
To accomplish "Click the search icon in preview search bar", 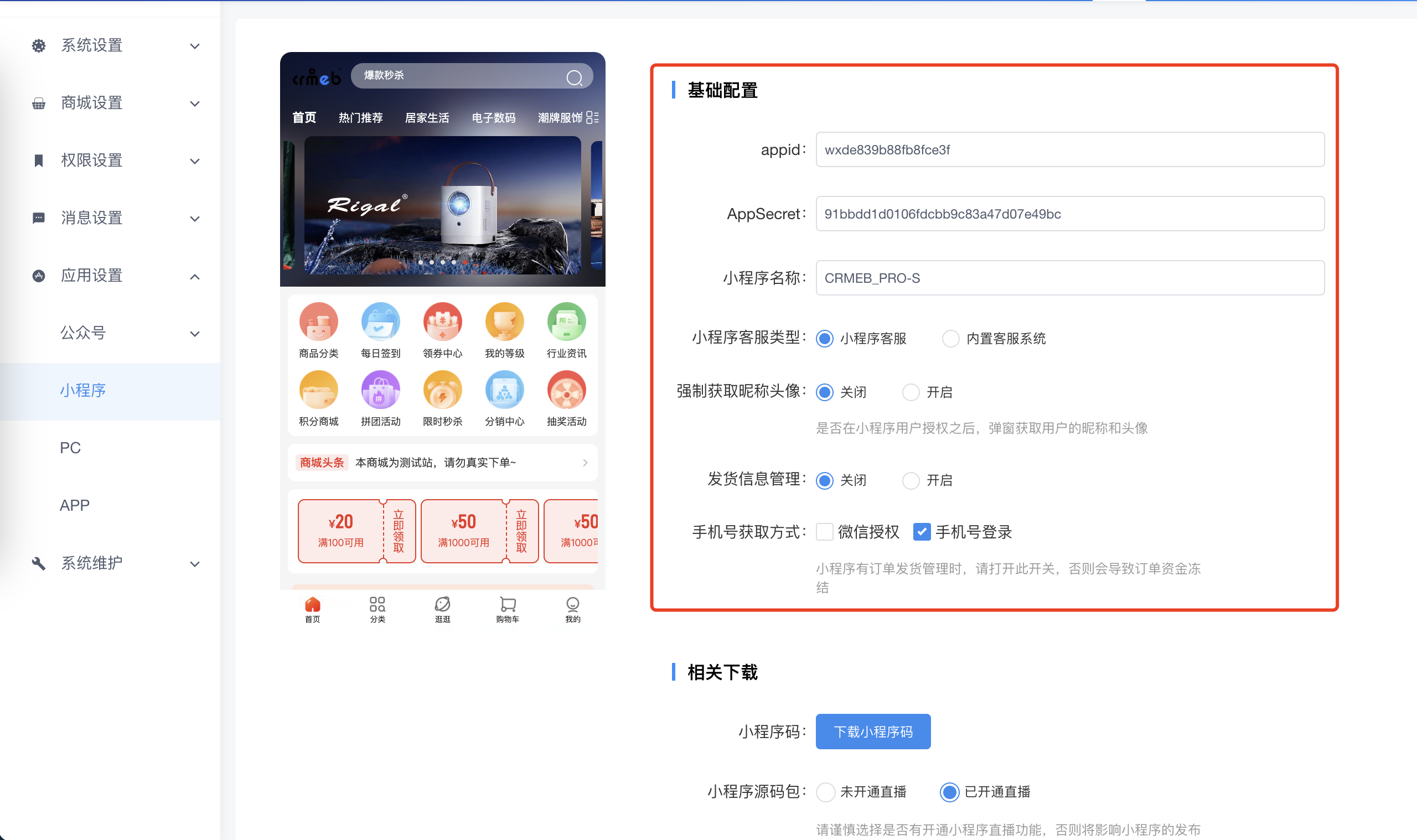I will click(x=574, y=77).
